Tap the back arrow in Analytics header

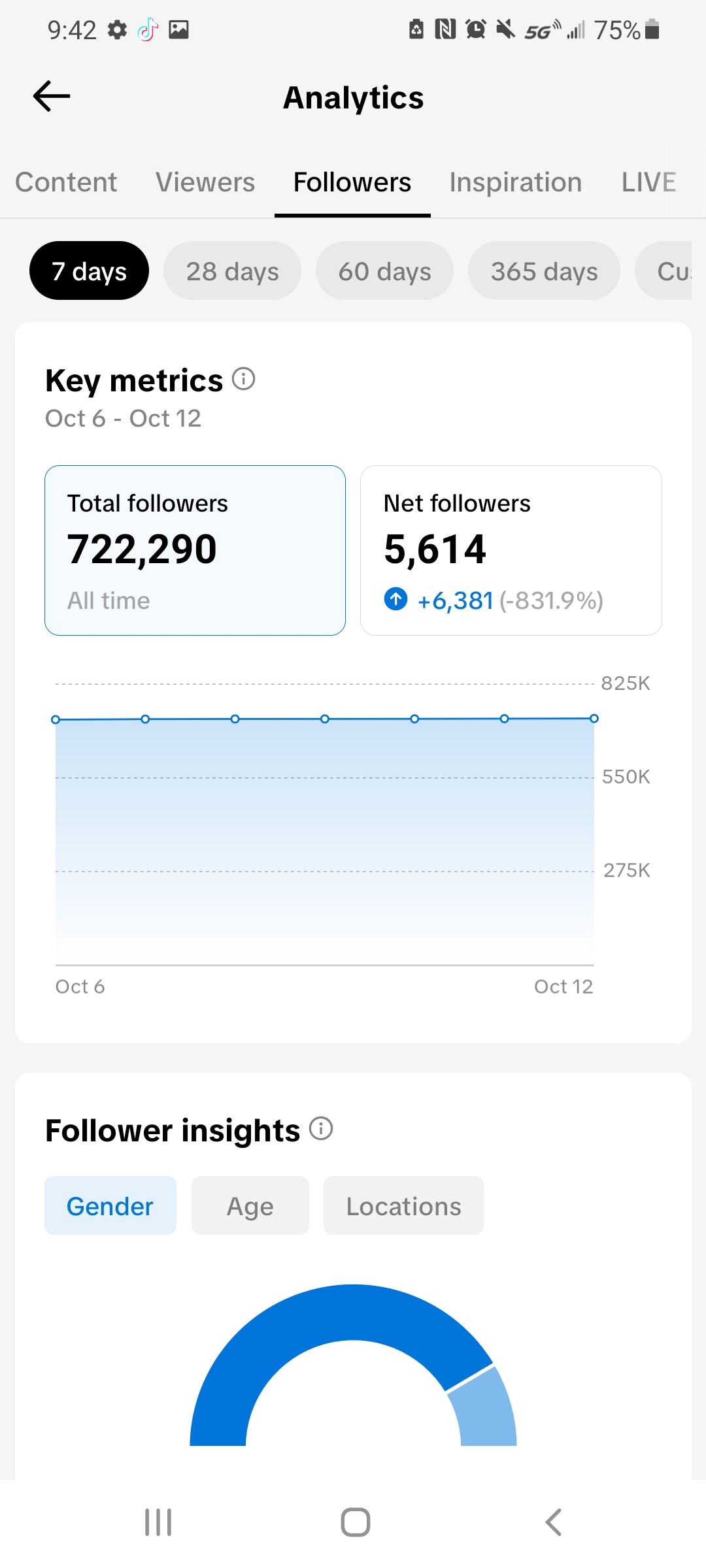point(52,97)
